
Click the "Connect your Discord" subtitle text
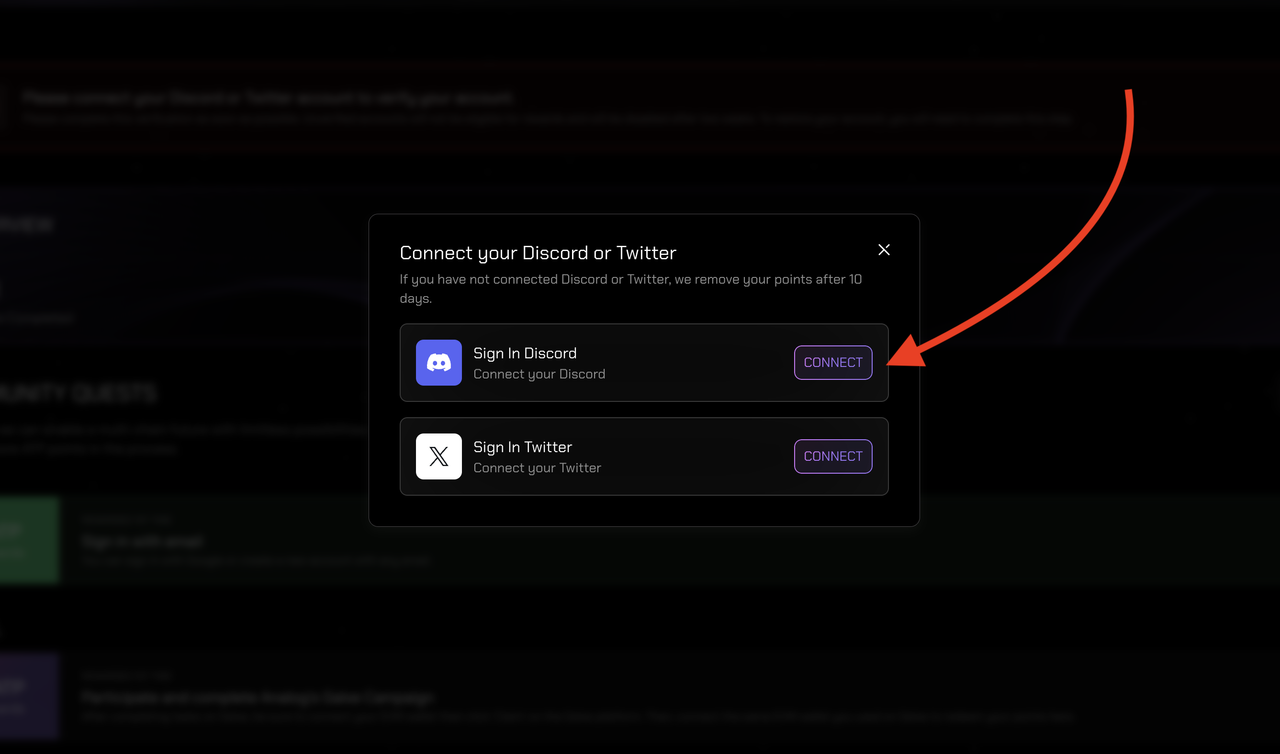539,374
